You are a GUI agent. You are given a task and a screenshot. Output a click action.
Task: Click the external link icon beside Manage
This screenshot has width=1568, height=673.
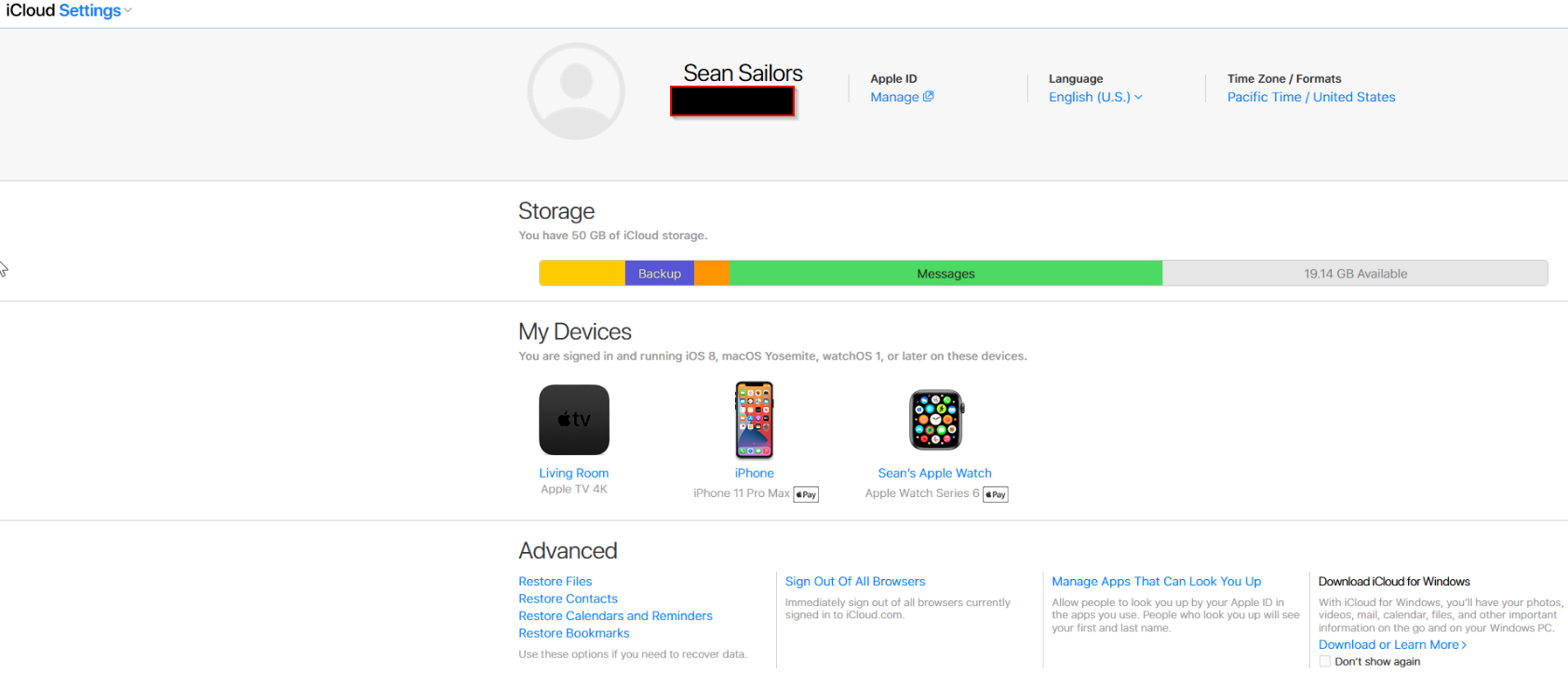pos(929,96)
